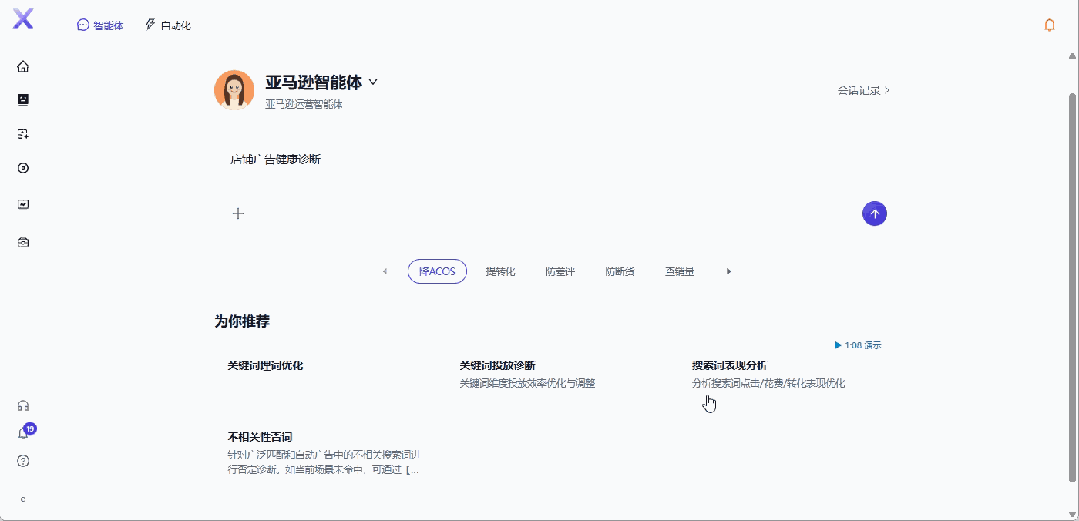Focus the prompt field containing 店铺广告健康诊断
This screenshot has height=521, width=1079.
tap(551, 160)
